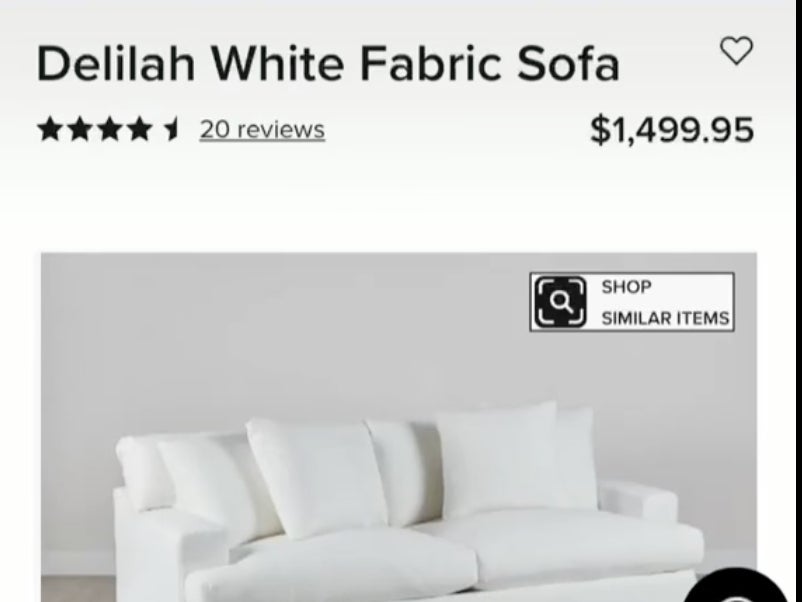Tap the black floating circular button
The height and width of the screenshot is (602, 802).
(x=736, y=586)
